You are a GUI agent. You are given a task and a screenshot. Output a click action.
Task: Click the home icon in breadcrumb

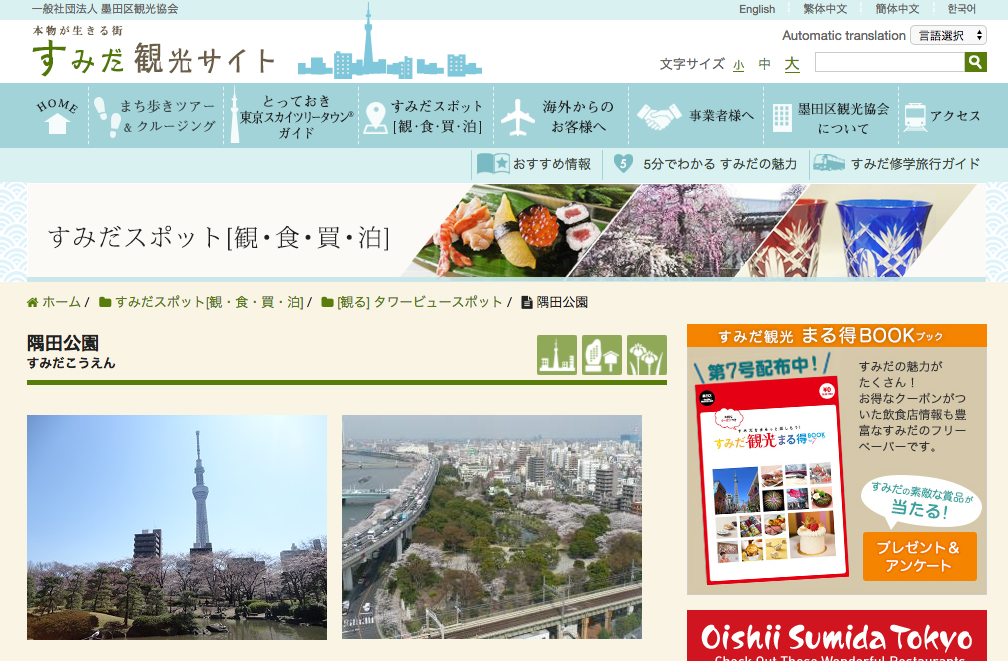coord(32,302)
